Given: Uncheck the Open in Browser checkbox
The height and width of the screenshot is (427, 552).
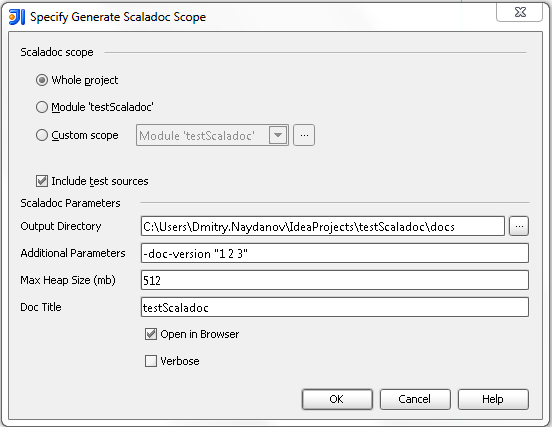Looking at the screenshot, I should (151, 334).
